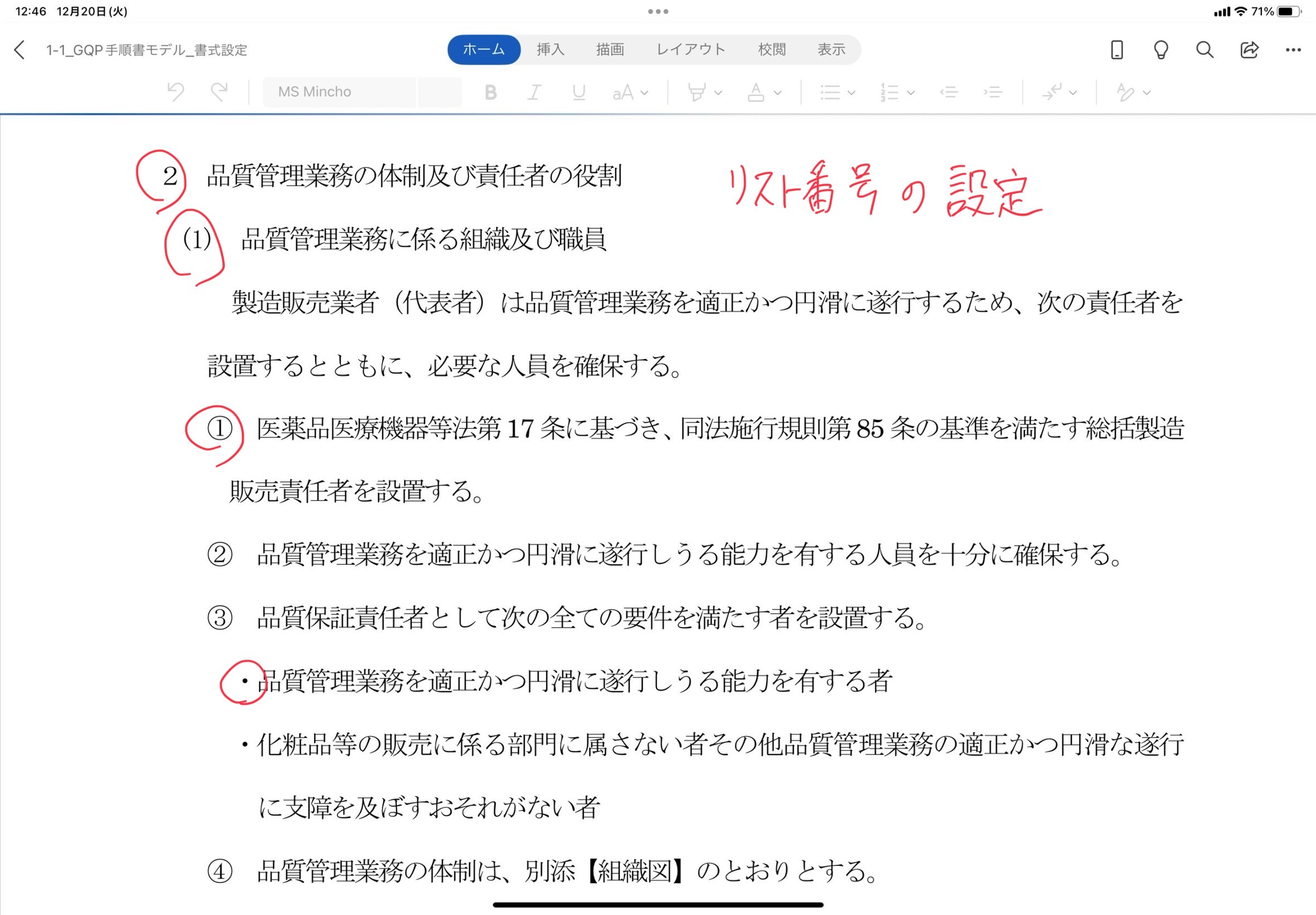Screen dimensions: 1316x915
Task: Open mobile view phone icon
Action: coord(1116,50)
